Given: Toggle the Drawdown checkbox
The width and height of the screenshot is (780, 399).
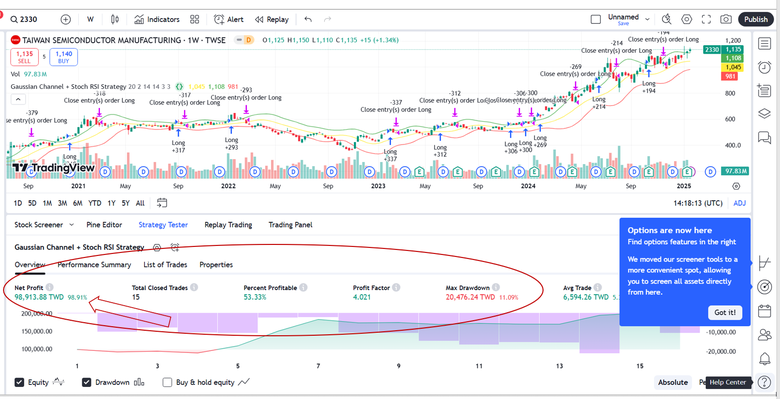Looking at the screenshot, I should 87,383.
